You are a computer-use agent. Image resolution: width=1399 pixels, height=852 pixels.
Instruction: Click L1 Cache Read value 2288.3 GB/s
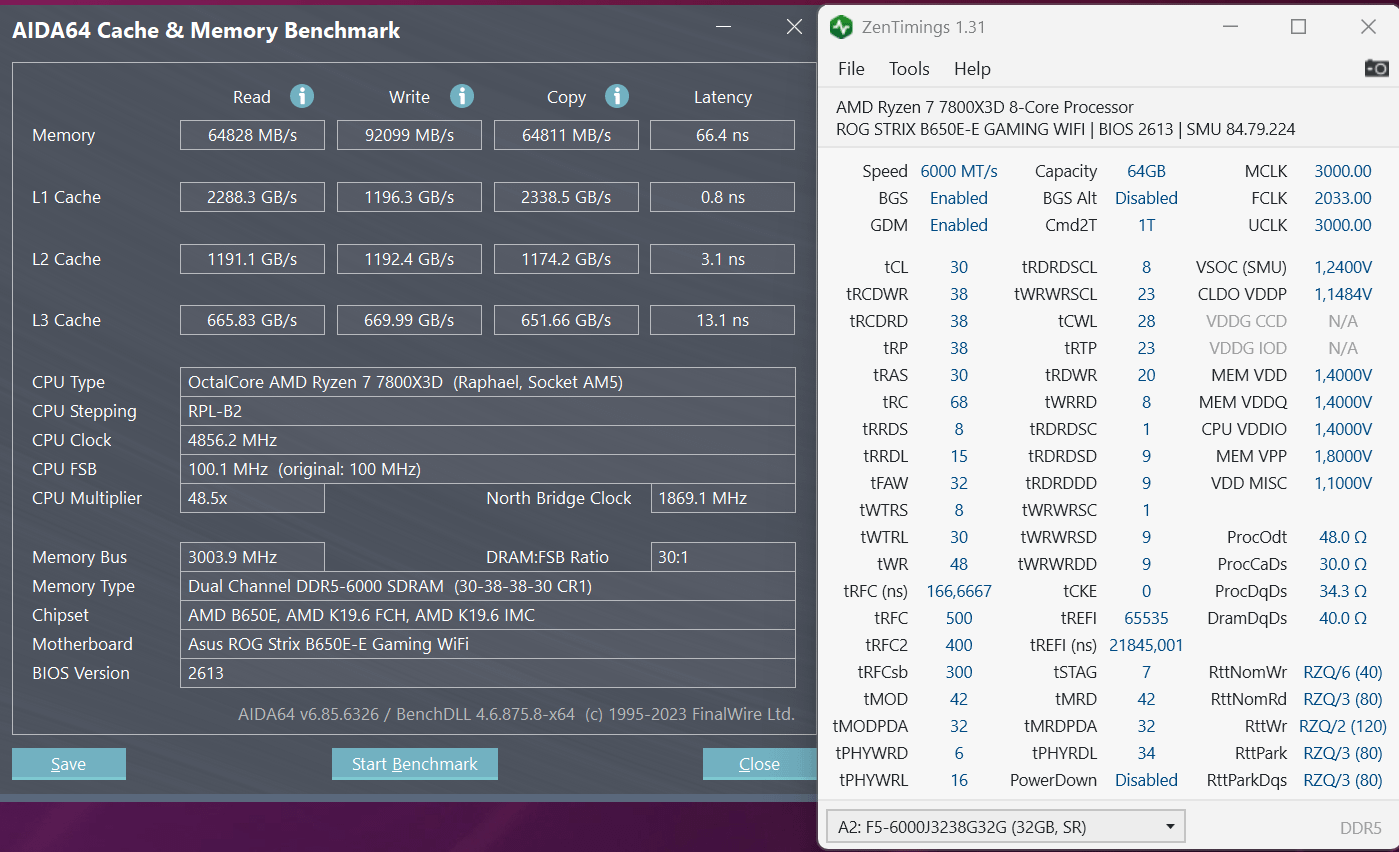[x=252, y=197]
